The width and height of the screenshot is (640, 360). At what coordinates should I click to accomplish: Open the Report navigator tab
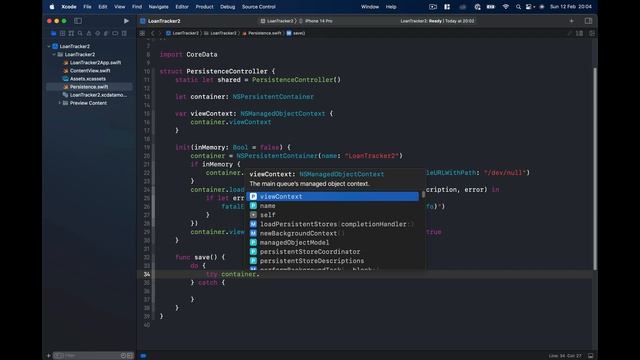pyautogui.click(x=124, y=33)
